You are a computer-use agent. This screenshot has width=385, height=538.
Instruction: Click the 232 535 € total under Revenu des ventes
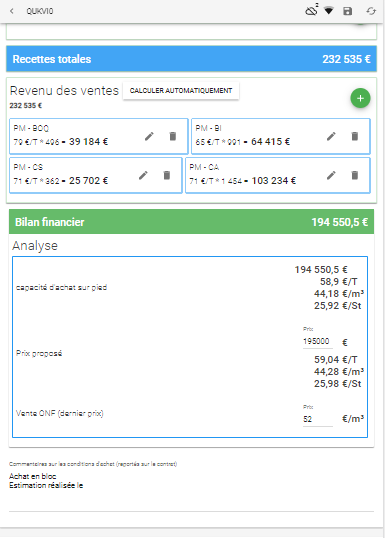click(x=25, y=105)
